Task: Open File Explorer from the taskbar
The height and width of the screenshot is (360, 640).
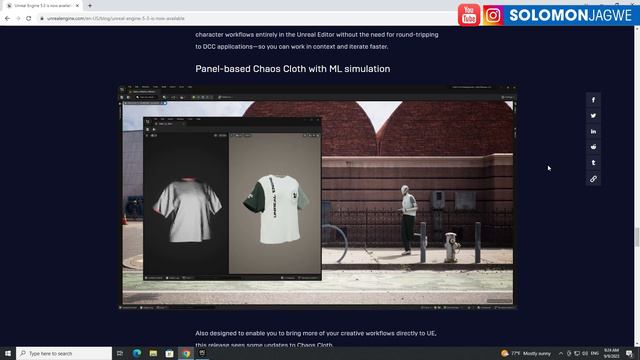Action: (x=153, y=353)
